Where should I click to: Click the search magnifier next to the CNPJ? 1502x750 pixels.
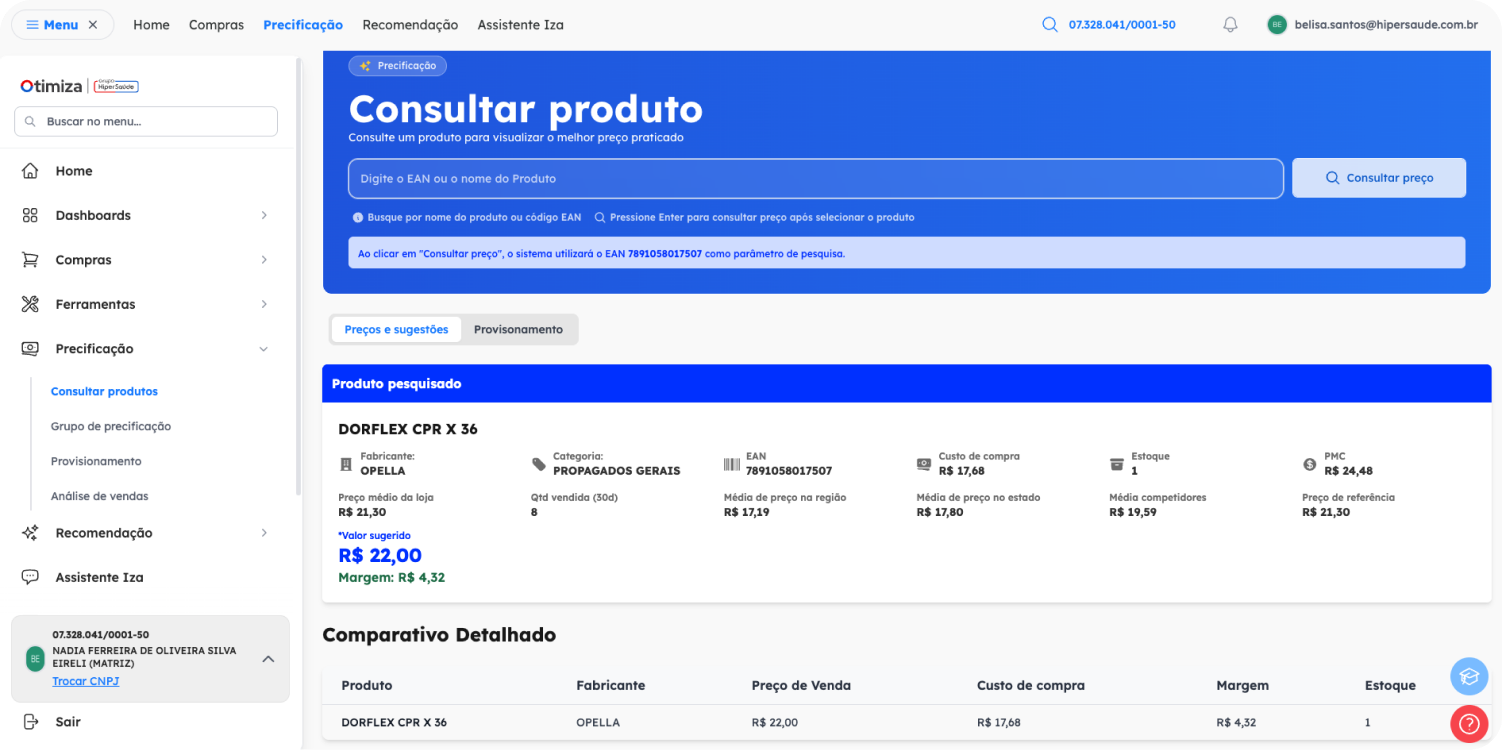point(1048,23)
